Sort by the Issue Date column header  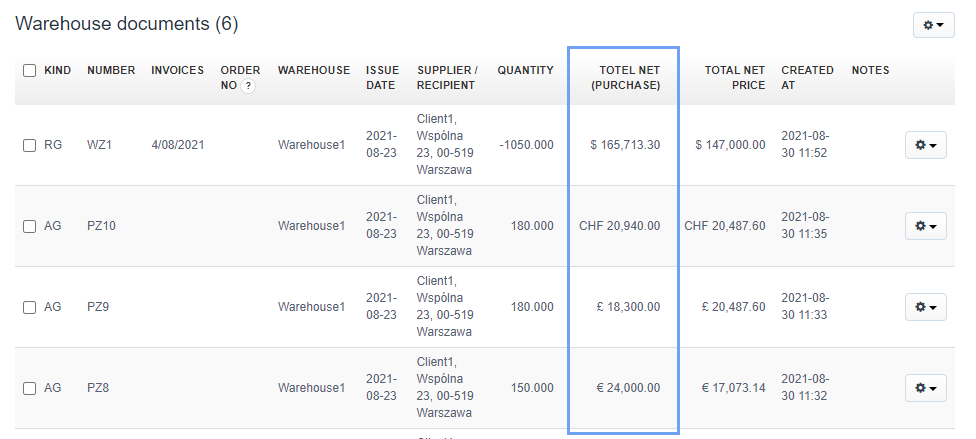[382, 78]
